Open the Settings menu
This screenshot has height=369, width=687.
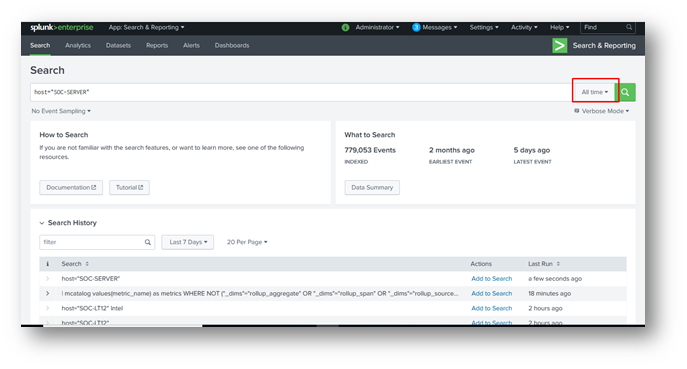(x=484, y=27)
